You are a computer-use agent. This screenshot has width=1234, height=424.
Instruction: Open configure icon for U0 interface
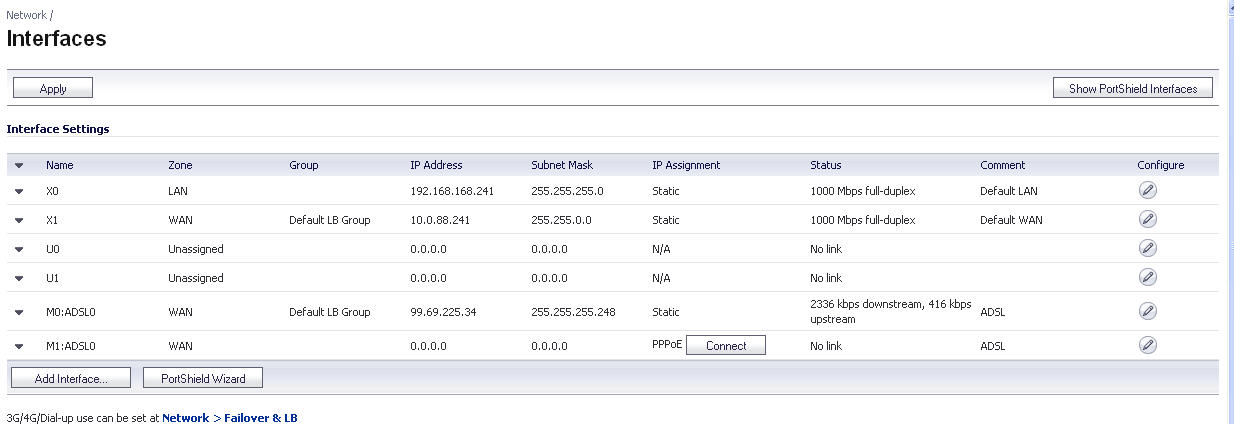tap(1148, 248)
